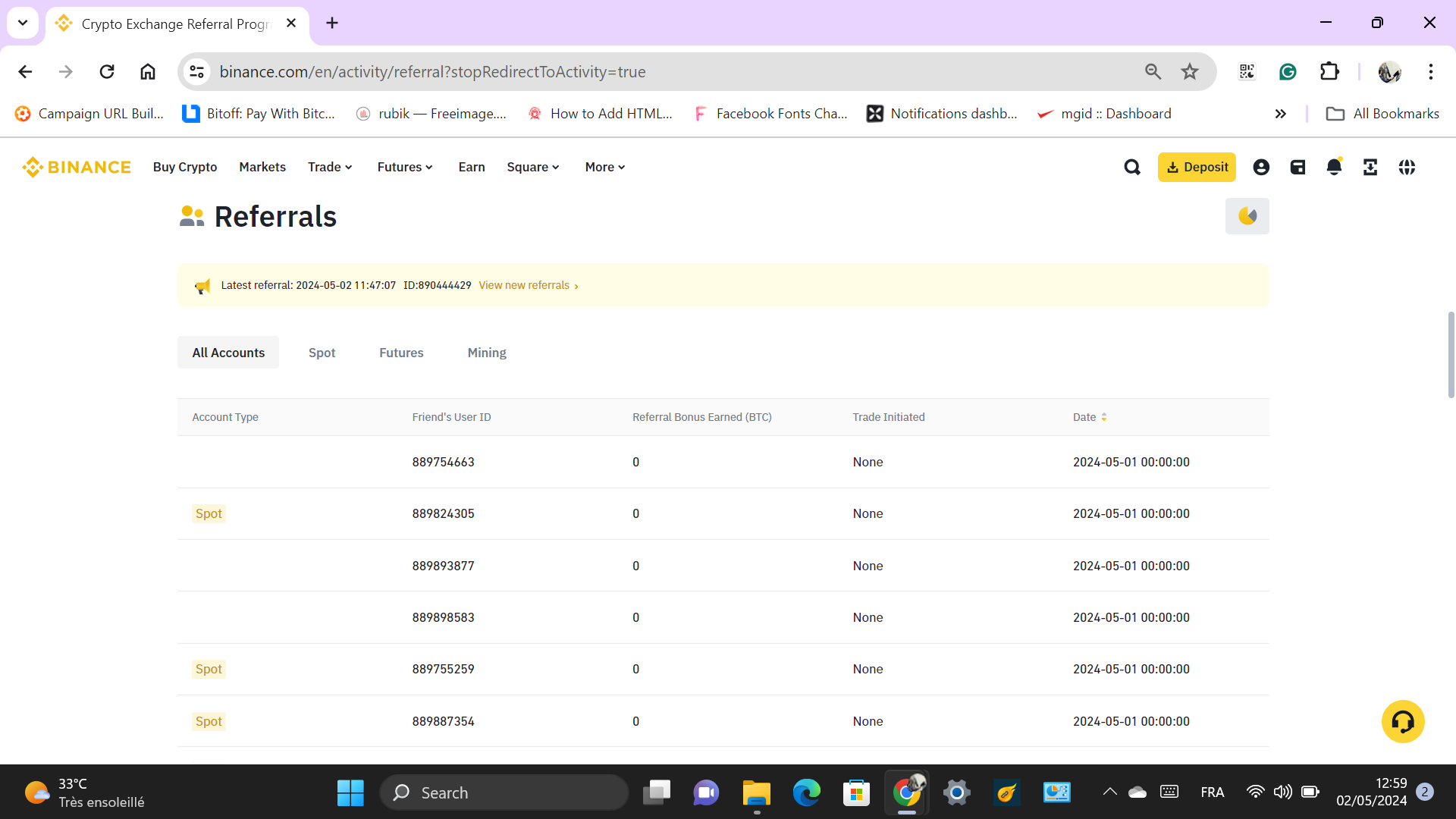Open the profile account icon
This screenshot has height=819, width=1456.
(1261, 167)
